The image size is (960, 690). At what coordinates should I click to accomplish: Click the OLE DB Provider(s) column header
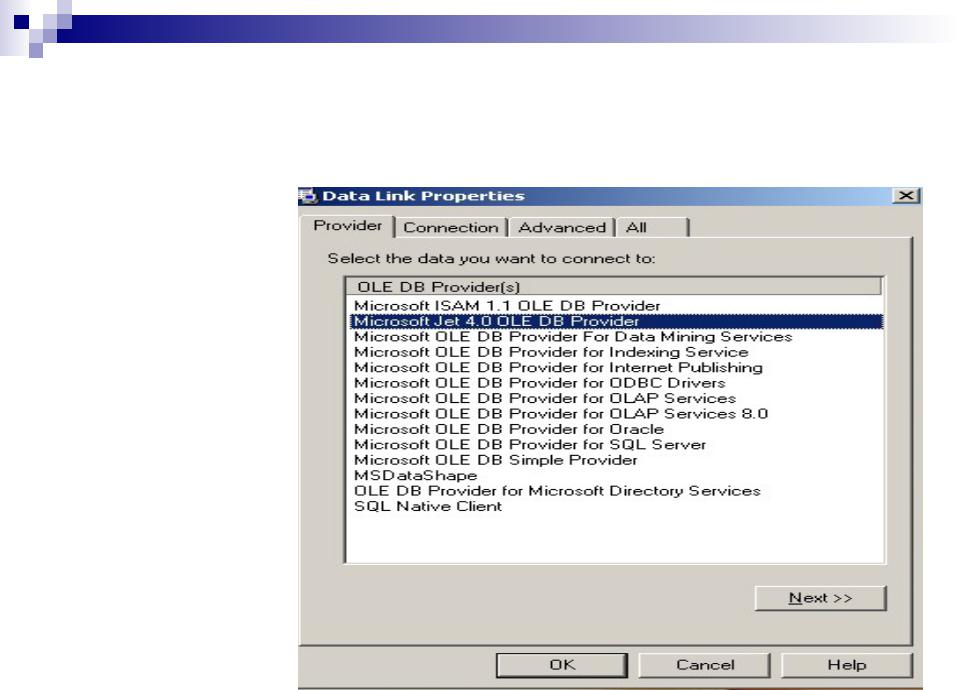pyautogui.click(x=613, y=287)
